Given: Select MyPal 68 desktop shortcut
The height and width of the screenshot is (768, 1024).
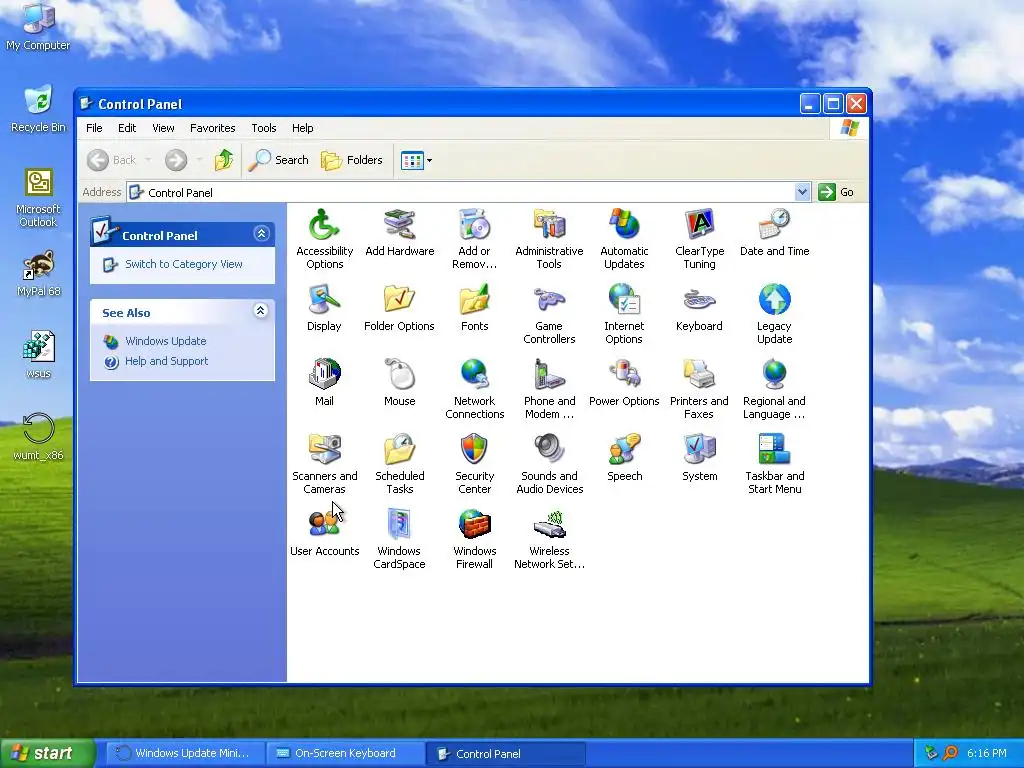Looking at the screenshot, I should click(38, 274).
